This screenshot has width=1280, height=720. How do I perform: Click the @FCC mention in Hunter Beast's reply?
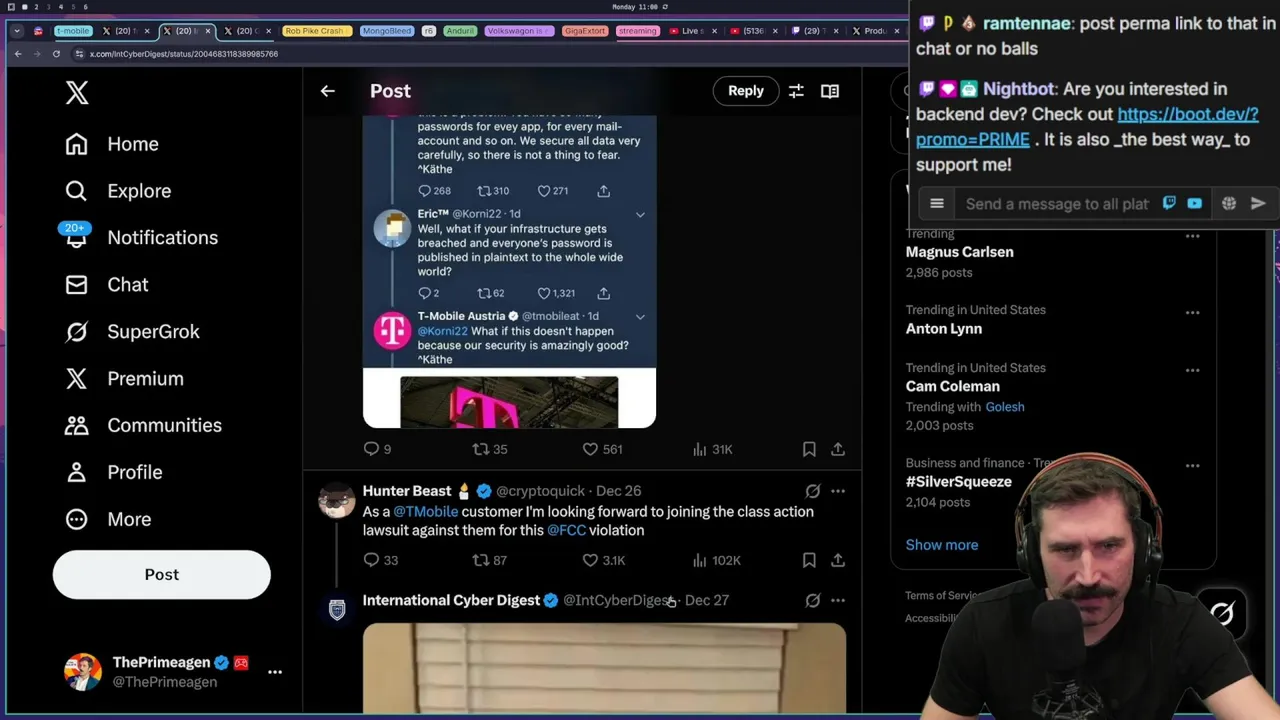pos(566,531)
